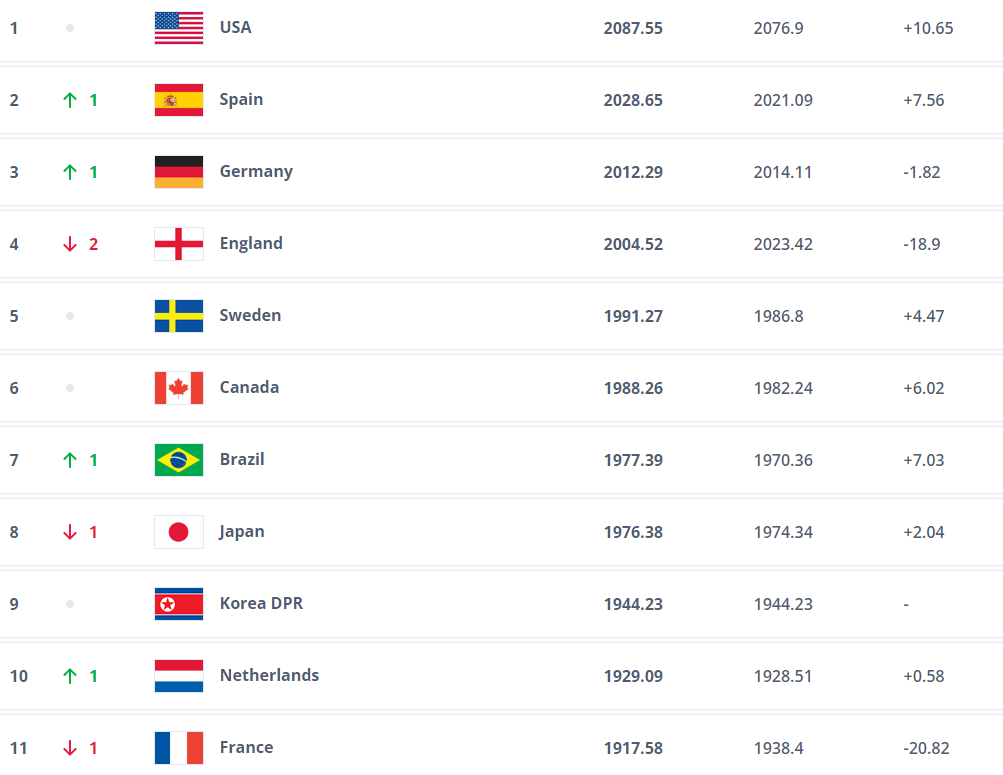Select Germany's previous points 2014.11
The height and width of the screenshot is (775, 1003).
pos(782,172)
